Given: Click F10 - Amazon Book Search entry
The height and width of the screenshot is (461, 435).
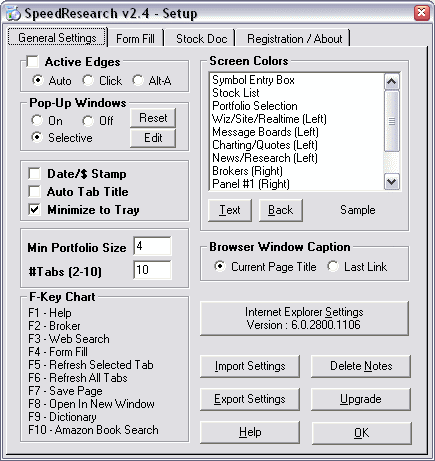Looking at the screenshot, I should [93, 430].
